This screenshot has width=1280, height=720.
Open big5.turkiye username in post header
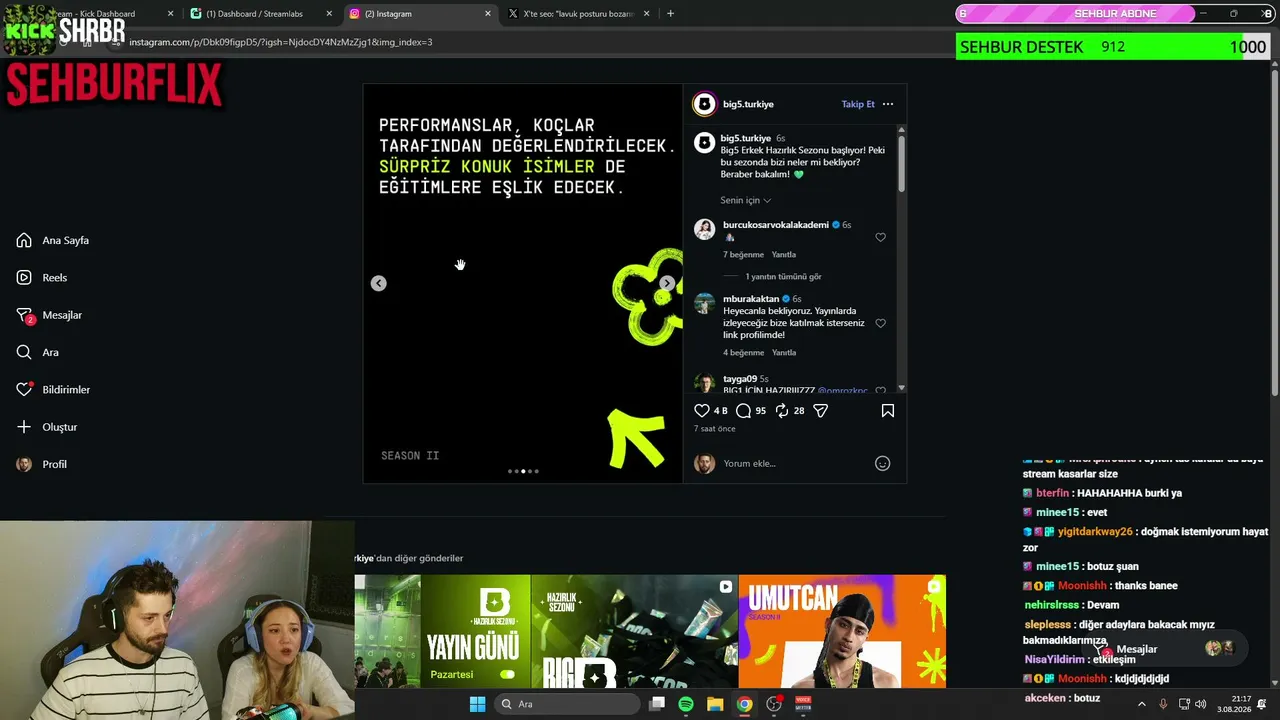747,104
